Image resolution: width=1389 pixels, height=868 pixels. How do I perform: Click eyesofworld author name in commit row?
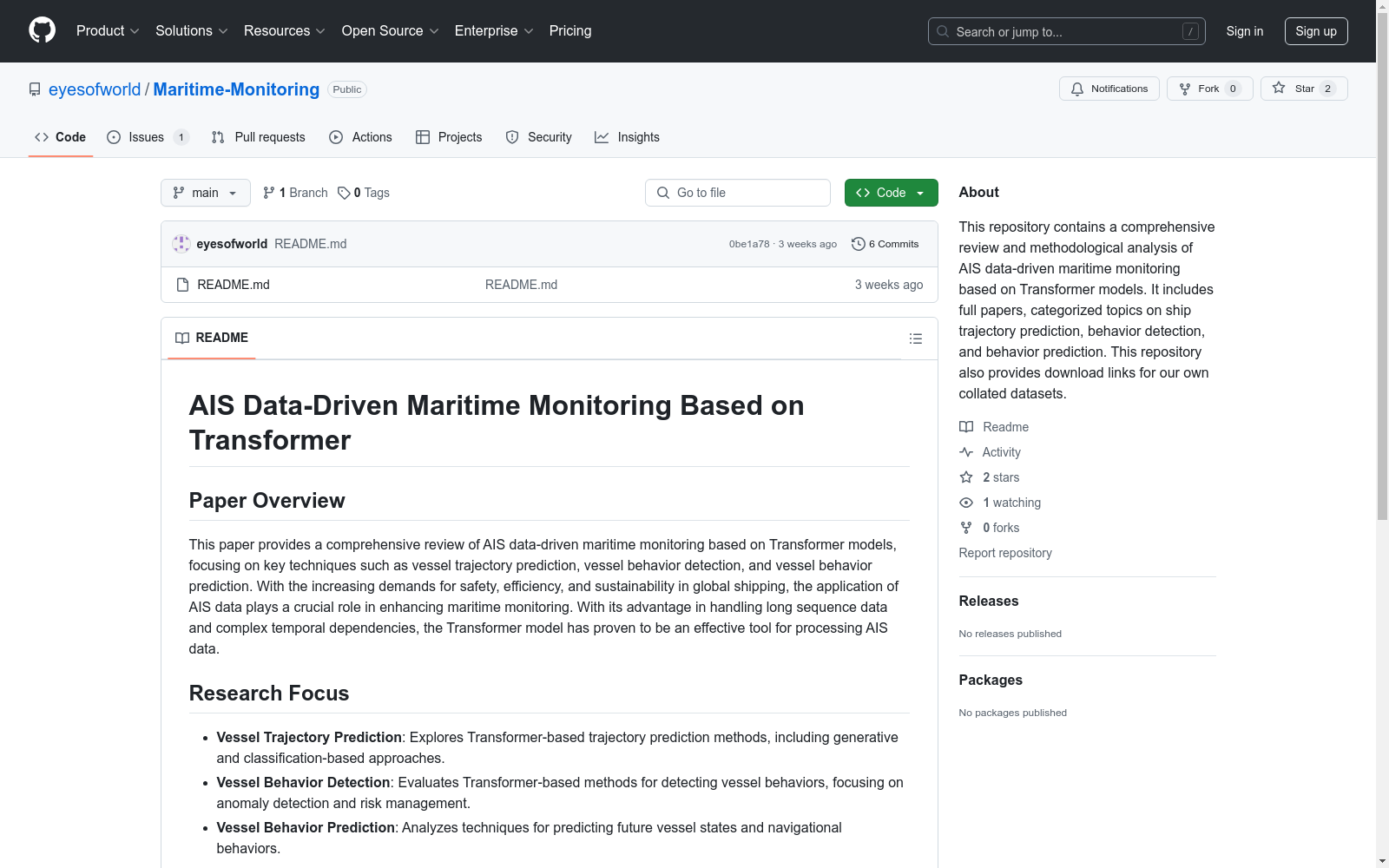(232, 244)
